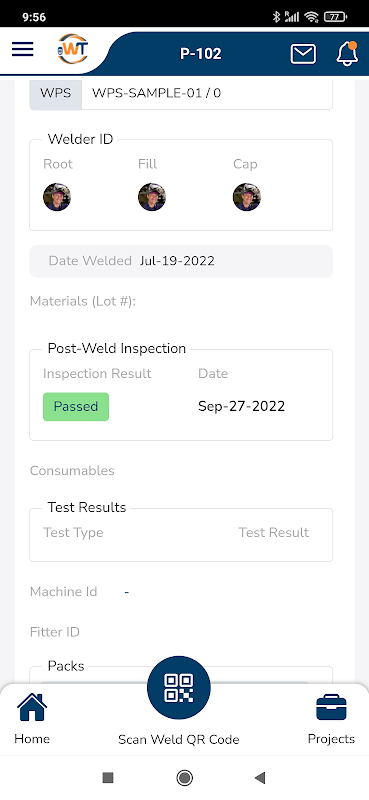Tap Android home circle button
Screen dimensions: 369x800
pos(184,778)
